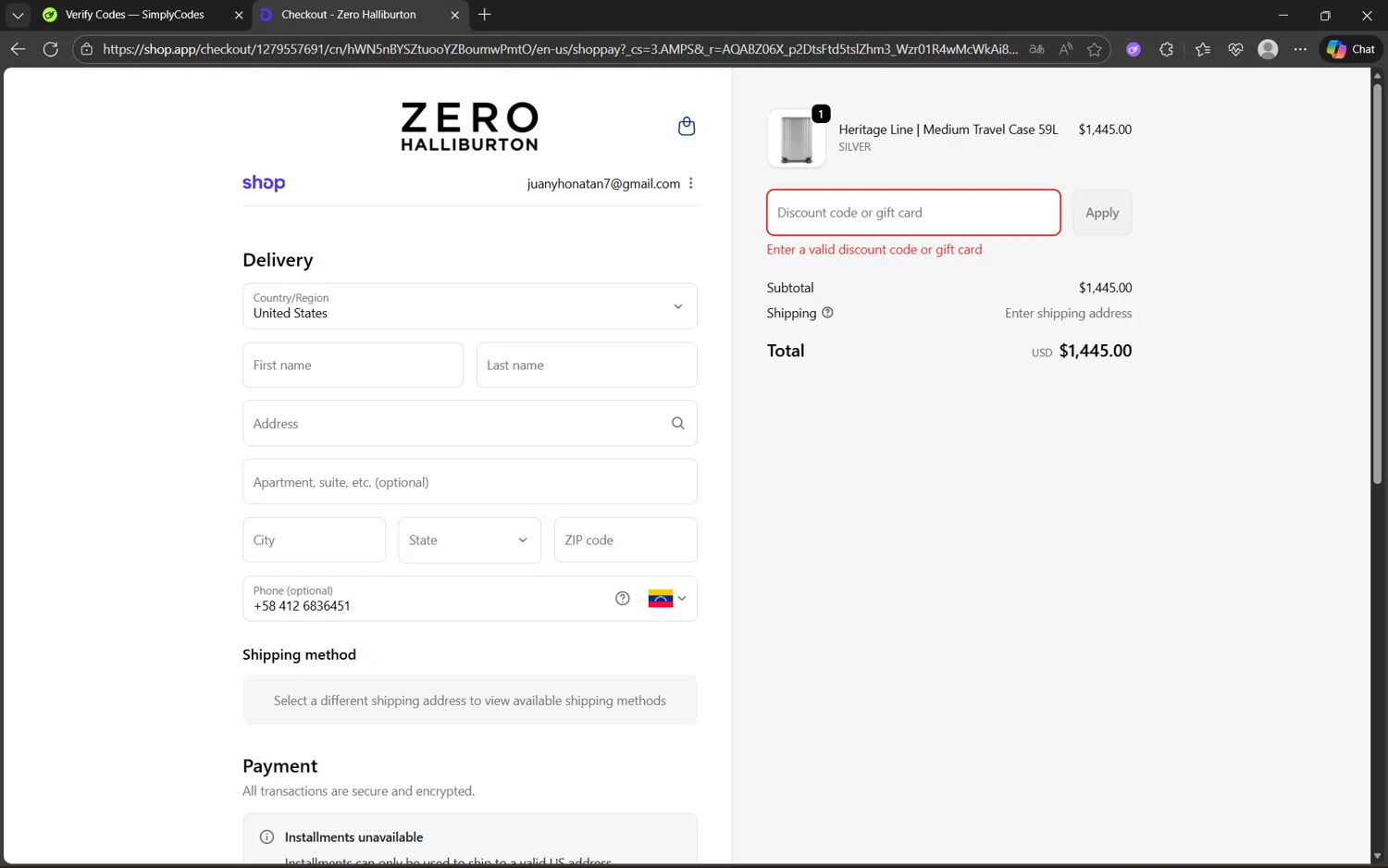This screenshot has height=868, width=1388.
Task: Click the Discount code or gift card field
Action: (913, 213)
